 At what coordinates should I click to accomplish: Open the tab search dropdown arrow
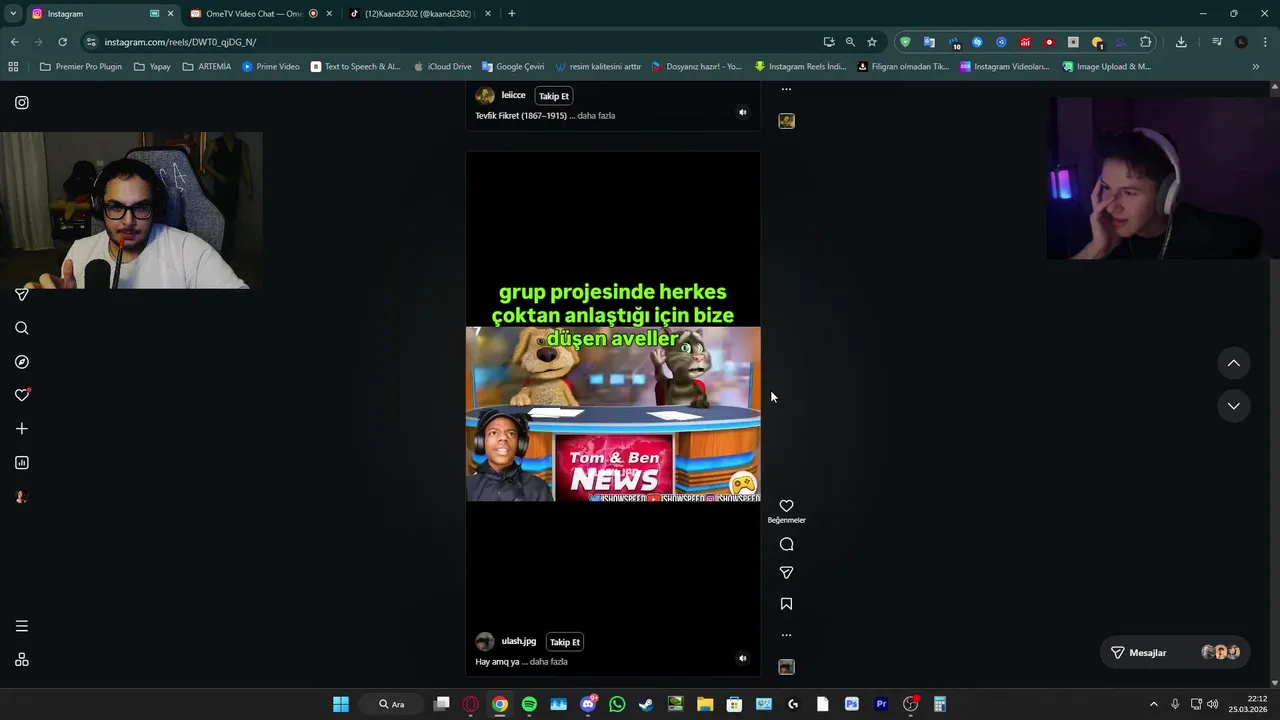tap(13, 14)
